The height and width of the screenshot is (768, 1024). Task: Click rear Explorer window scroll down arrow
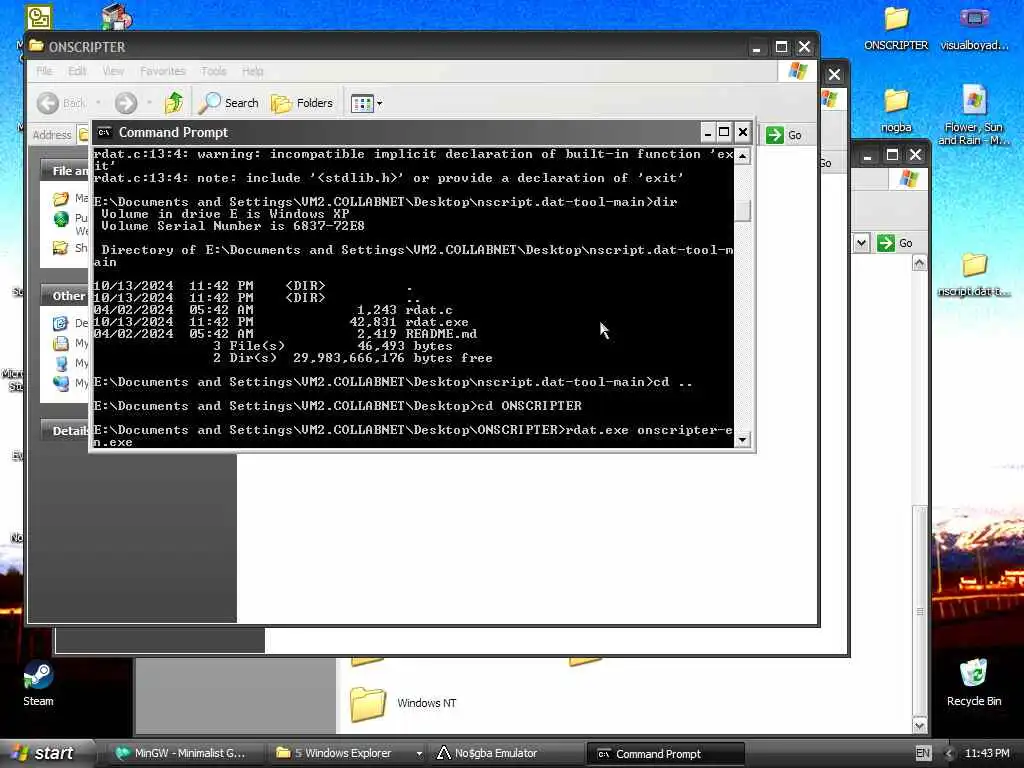tap(920, 725)
